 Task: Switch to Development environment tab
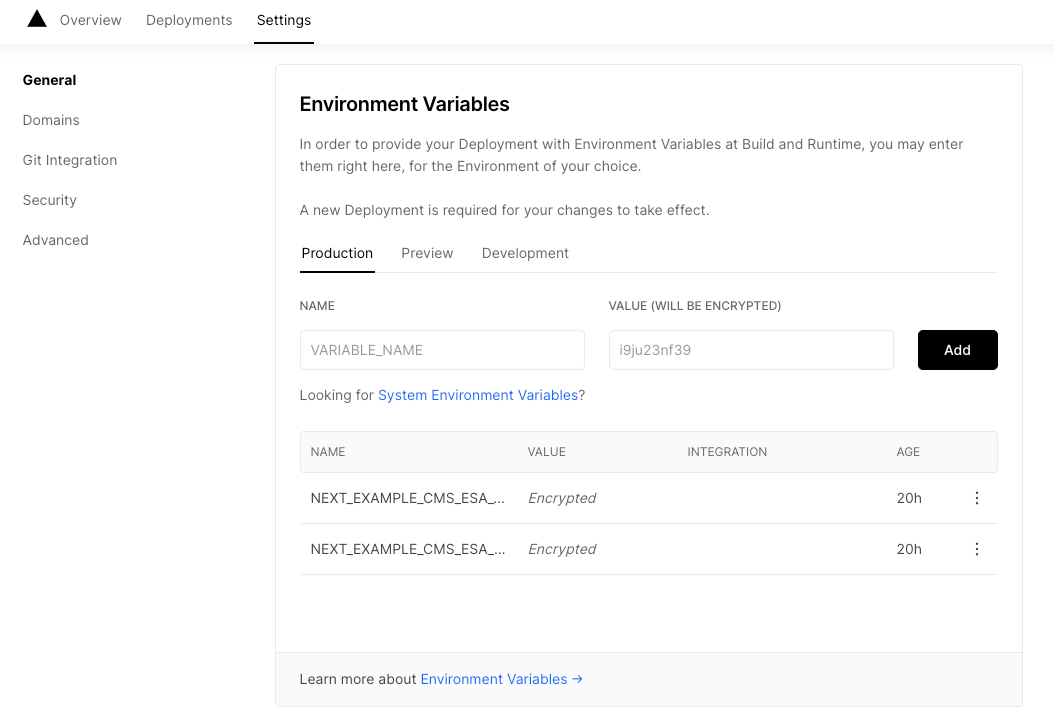[525, 253]
